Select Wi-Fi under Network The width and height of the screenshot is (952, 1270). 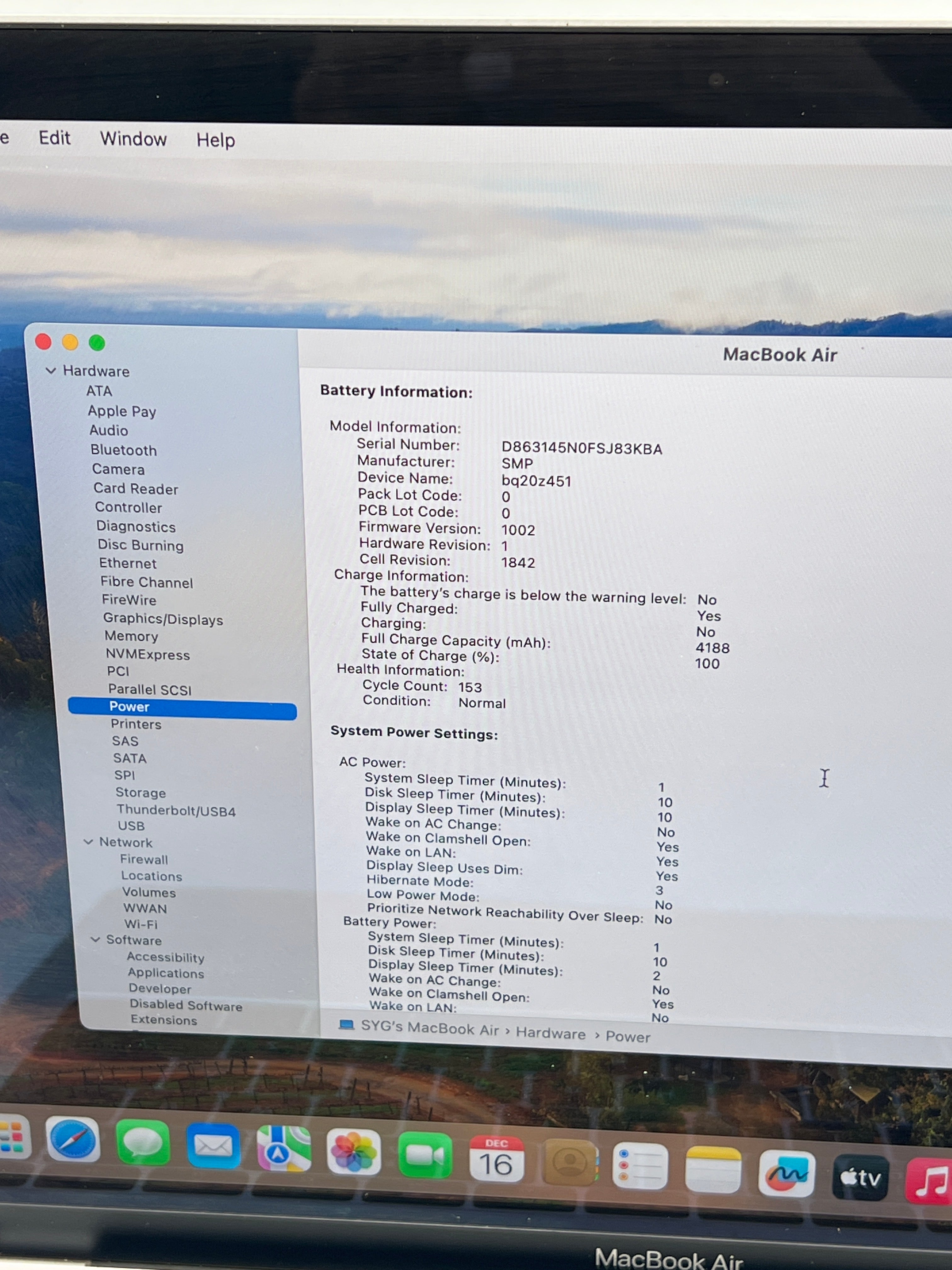[141, 924]
